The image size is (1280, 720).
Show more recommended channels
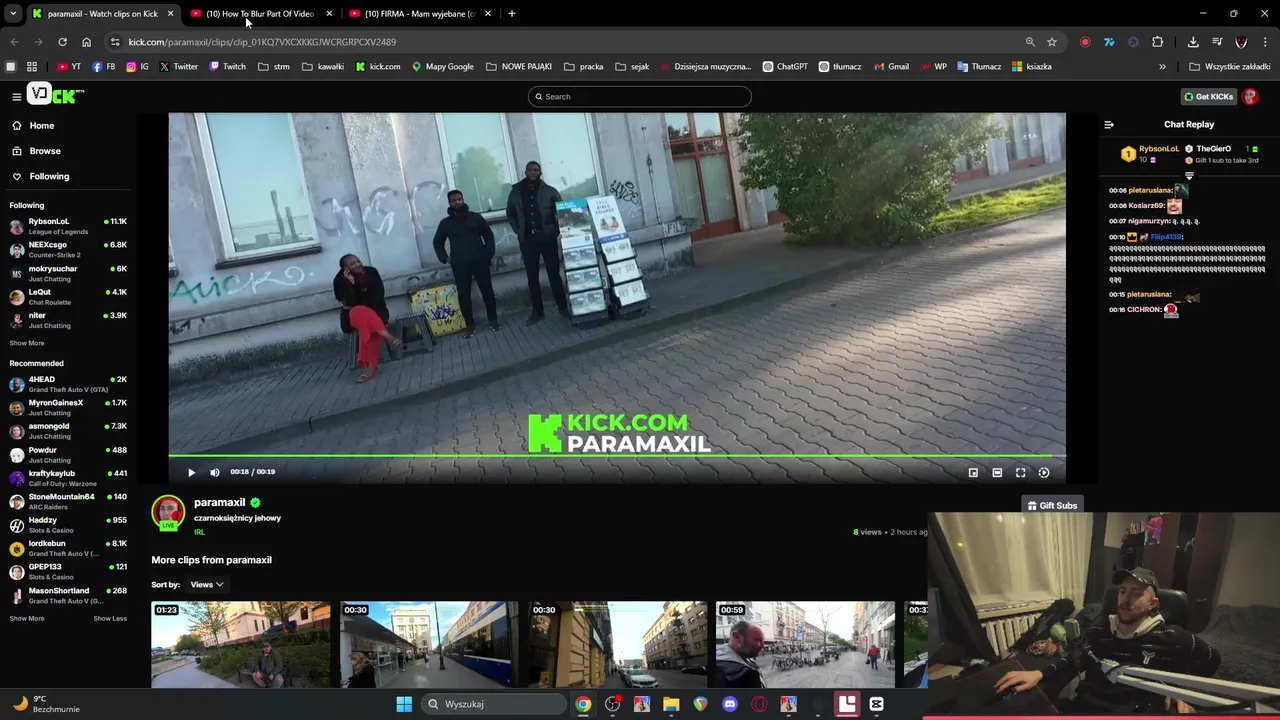(27, 618)
